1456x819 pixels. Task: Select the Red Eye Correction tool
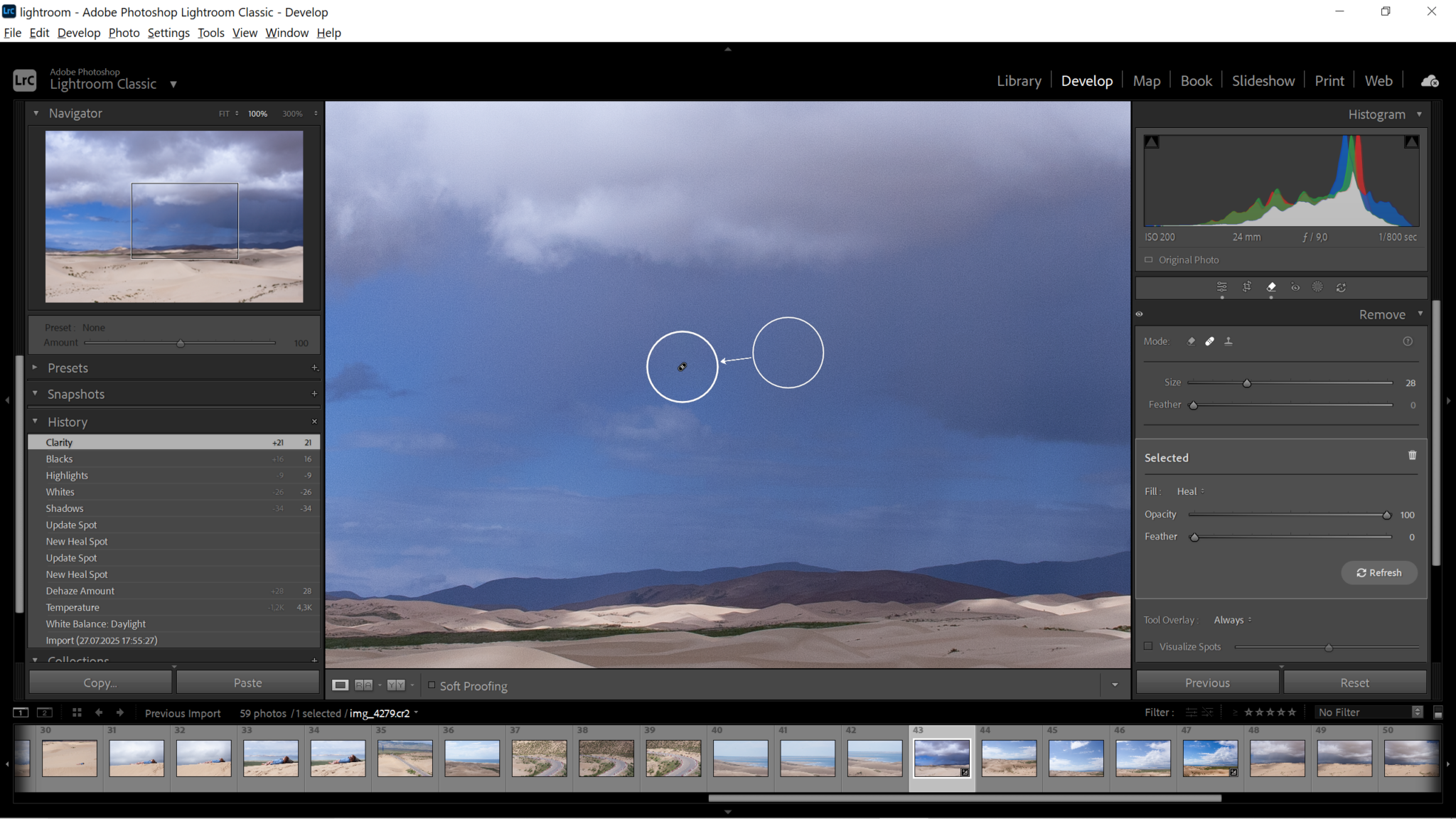[1295, 287]
